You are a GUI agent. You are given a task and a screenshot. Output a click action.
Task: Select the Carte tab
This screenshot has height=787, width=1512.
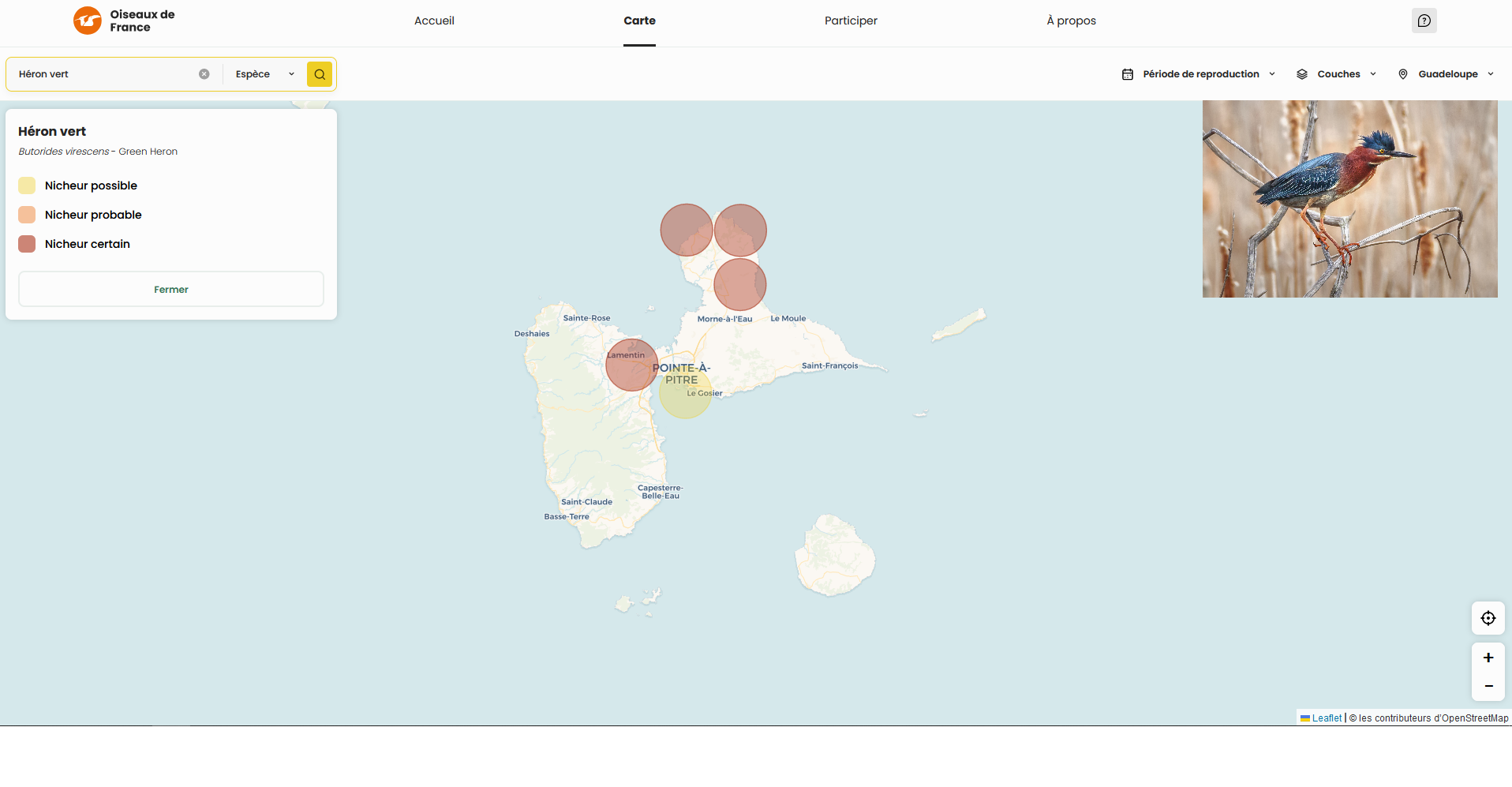639,21
